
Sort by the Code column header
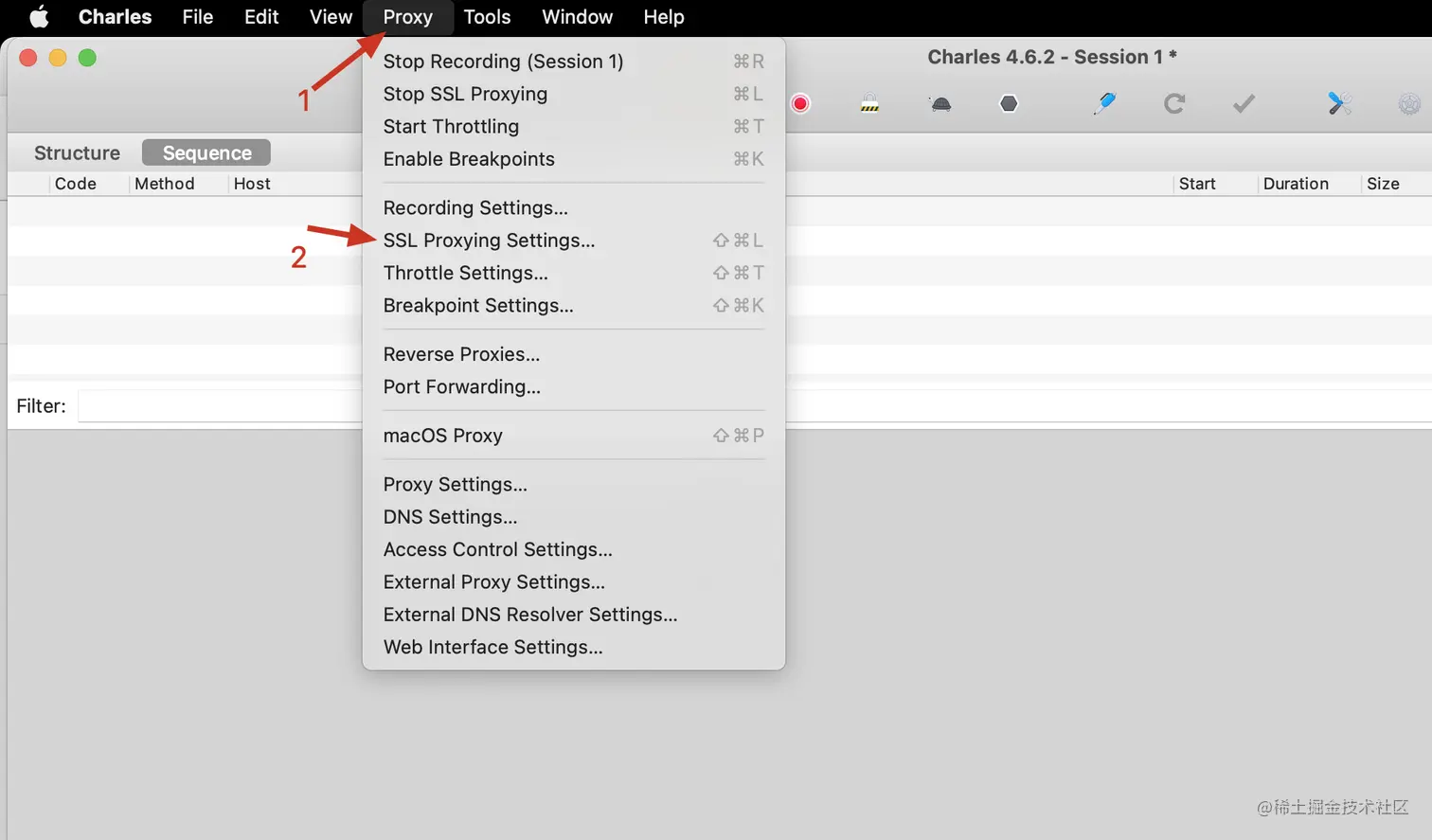(x=76, y=184)
